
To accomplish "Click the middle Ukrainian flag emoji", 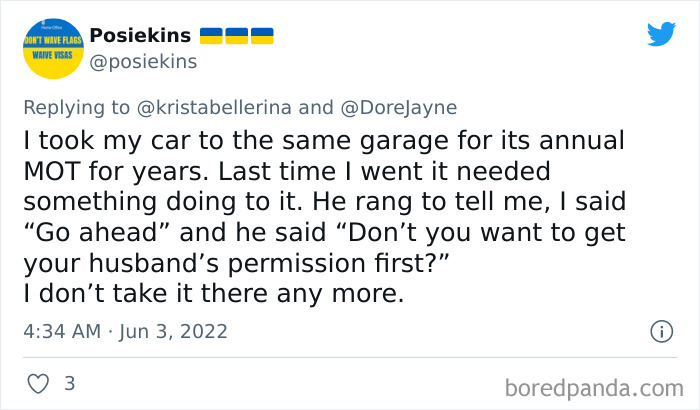I will pos(237,36).
